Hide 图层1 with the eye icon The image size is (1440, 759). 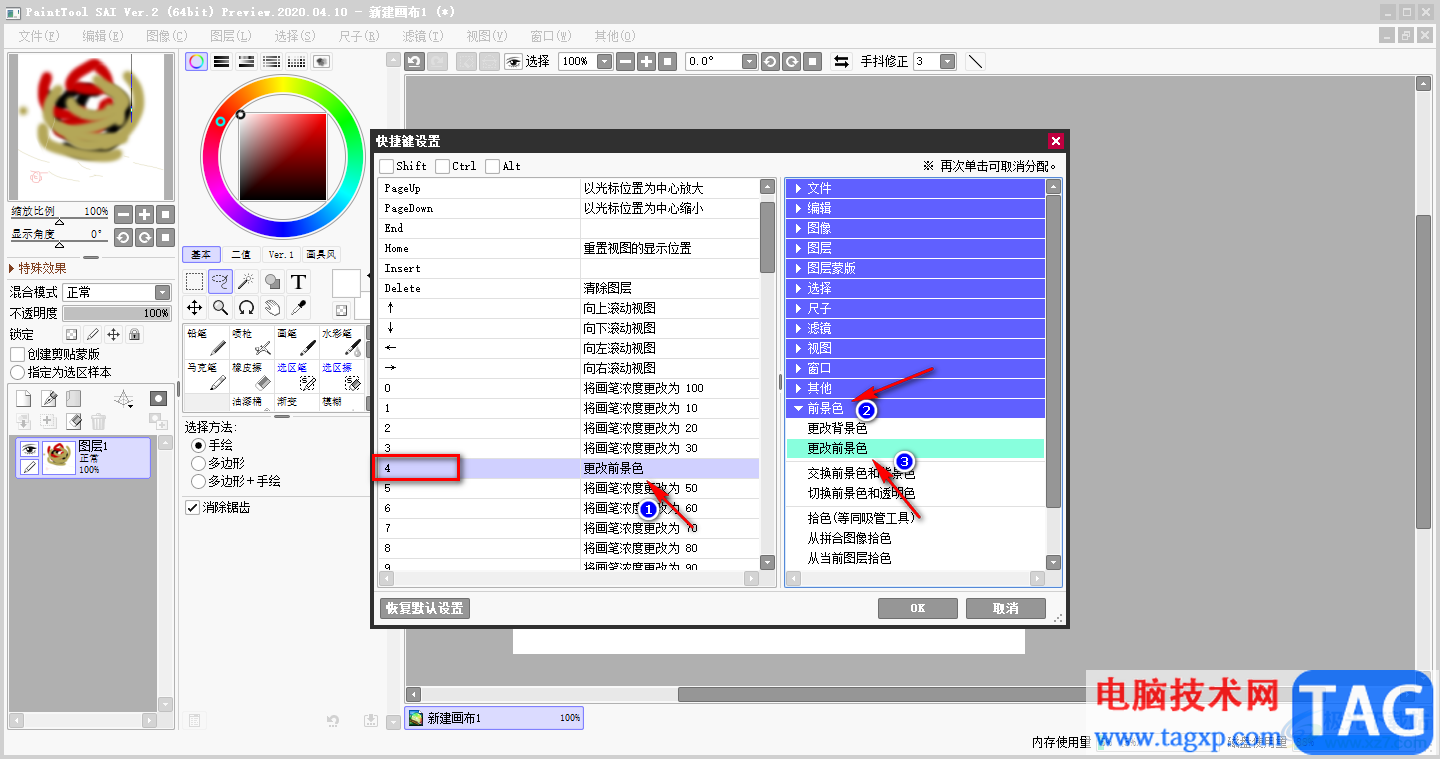(29, 449)
